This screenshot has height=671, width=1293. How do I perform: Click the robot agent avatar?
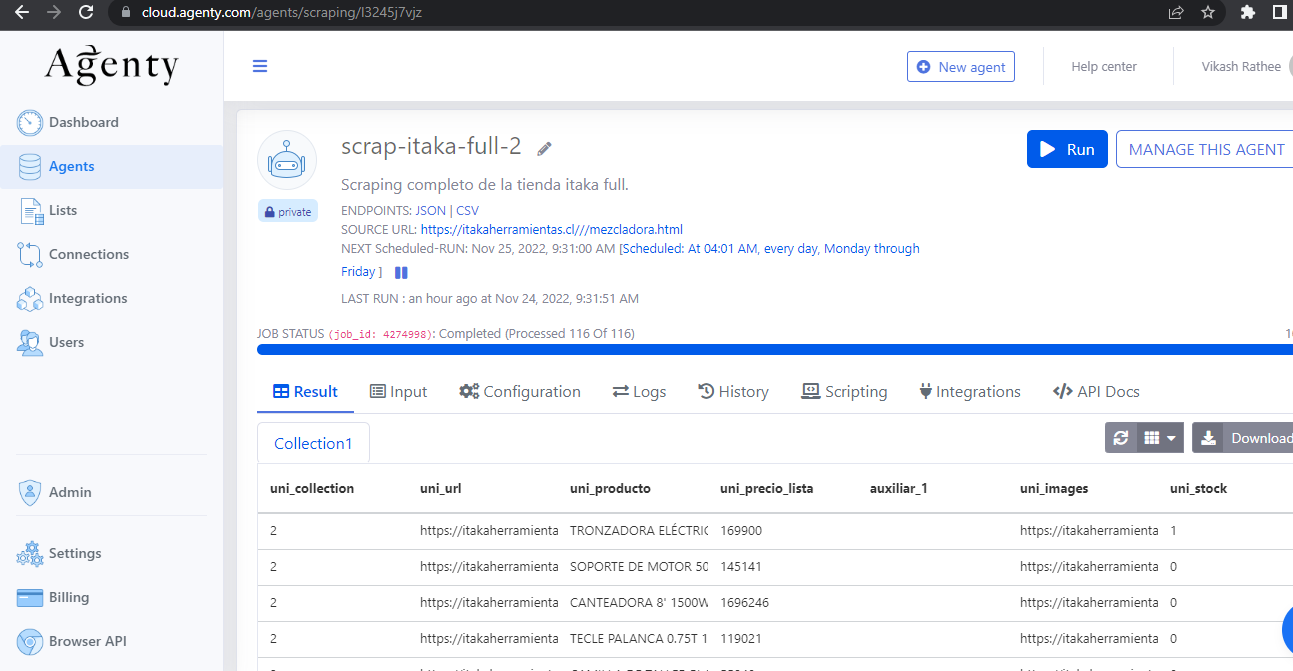click(x=287, y=160)
